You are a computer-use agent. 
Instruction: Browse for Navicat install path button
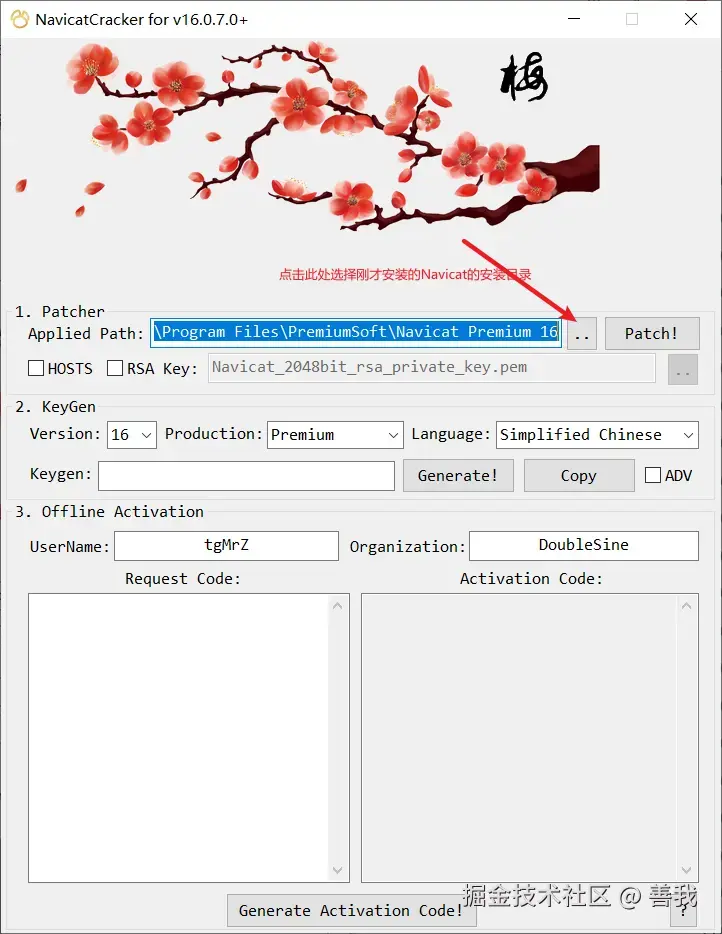point(581,334)
